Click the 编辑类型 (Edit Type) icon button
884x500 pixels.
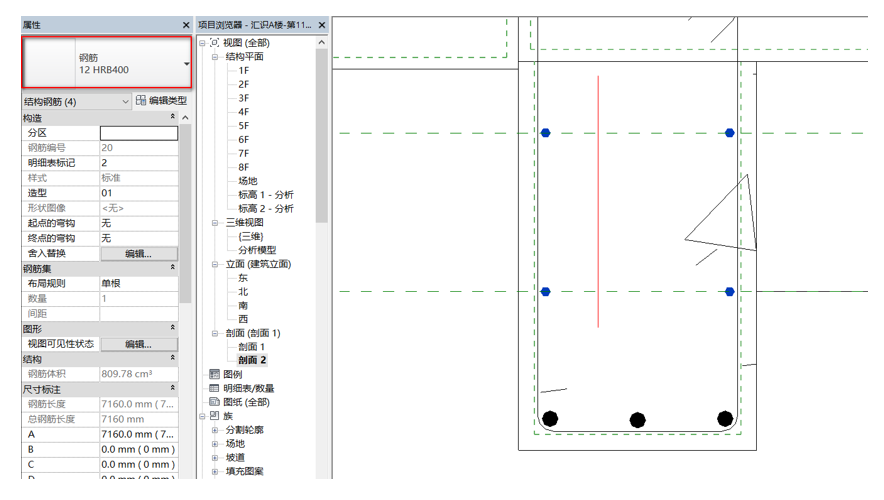[x=141, y=101]
